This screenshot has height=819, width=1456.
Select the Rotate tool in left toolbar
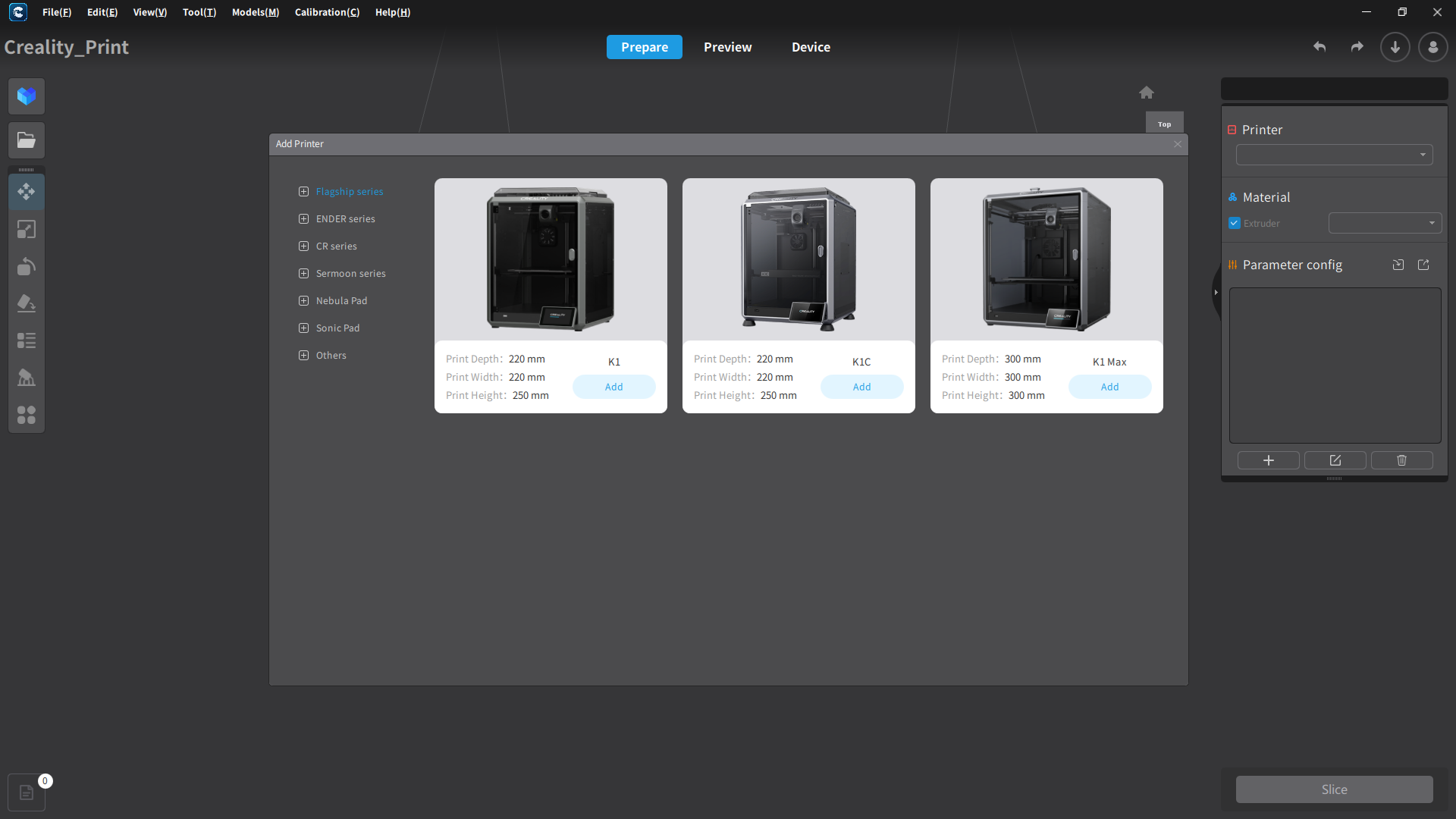27,266
